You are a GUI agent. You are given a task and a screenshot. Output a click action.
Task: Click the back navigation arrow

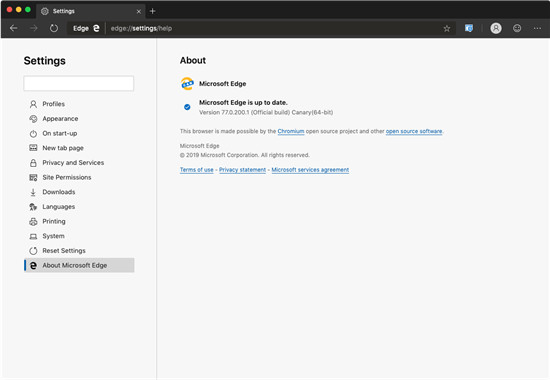pos(14,28)
